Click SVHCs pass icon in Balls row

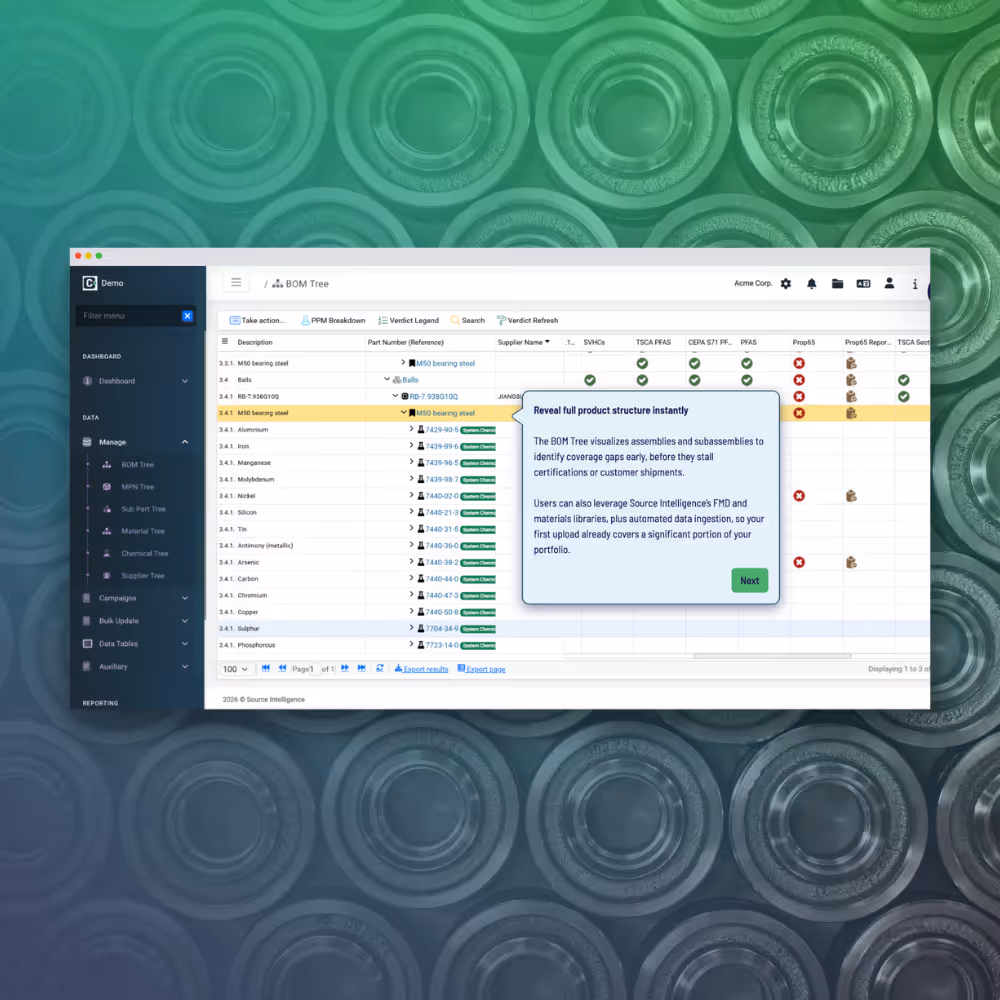click(590, 380)
